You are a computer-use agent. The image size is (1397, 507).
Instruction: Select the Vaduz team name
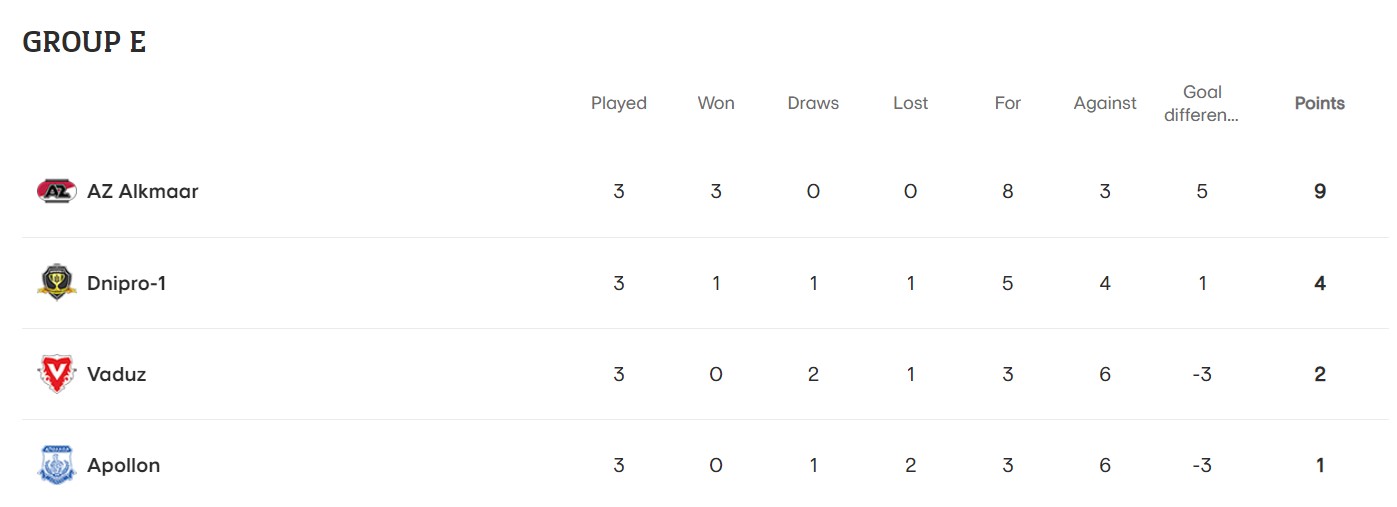(117, 375)
